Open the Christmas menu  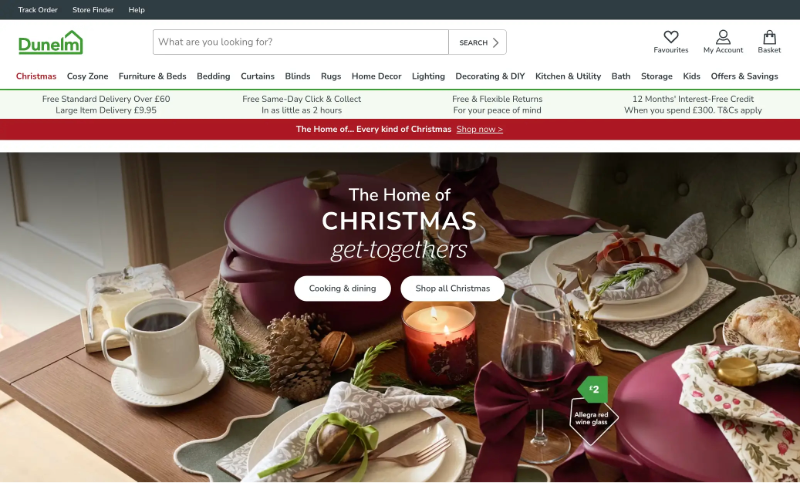36,76
